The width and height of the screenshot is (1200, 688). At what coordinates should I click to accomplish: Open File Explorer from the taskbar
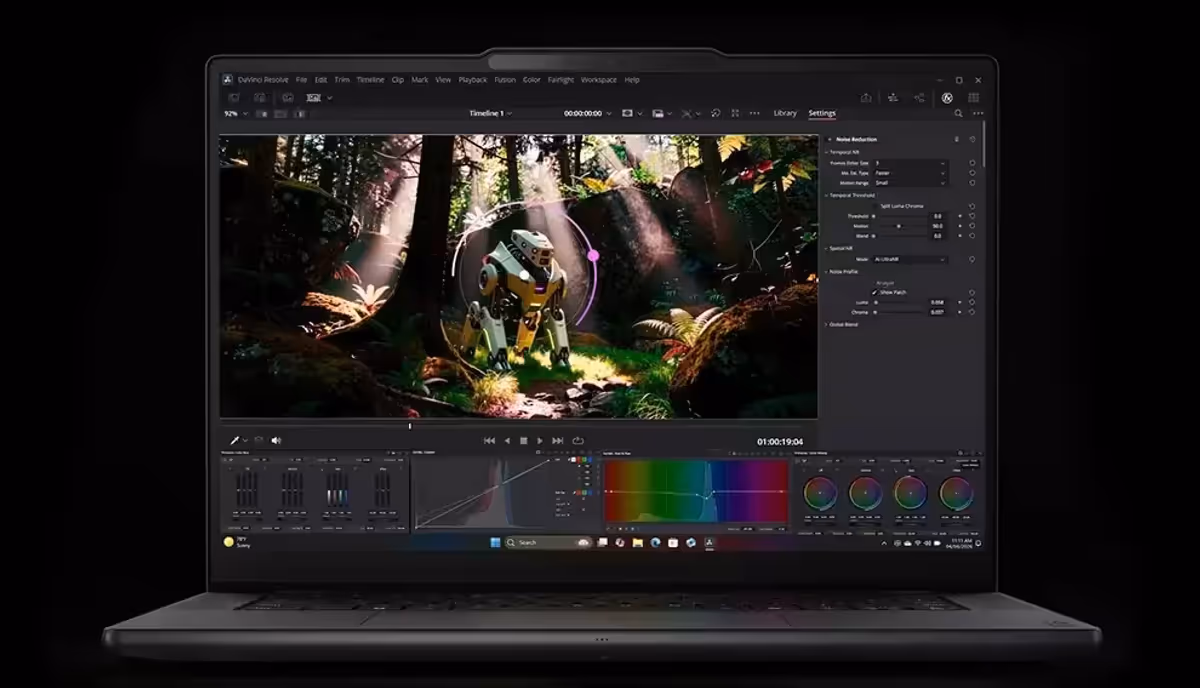(x=637, y=542)
